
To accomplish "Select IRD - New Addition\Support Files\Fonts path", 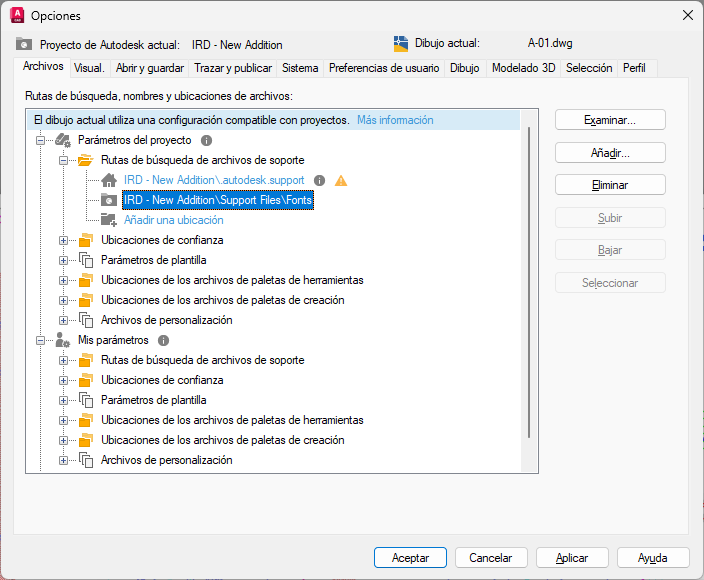I will click(218, 200).
